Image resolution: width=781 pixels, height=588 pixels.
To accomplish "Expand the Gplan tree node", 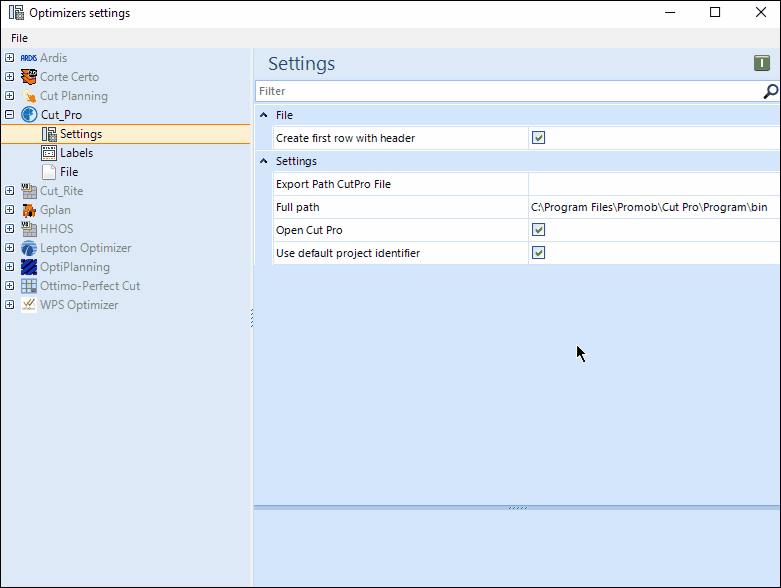I will (x=9, y=210).
